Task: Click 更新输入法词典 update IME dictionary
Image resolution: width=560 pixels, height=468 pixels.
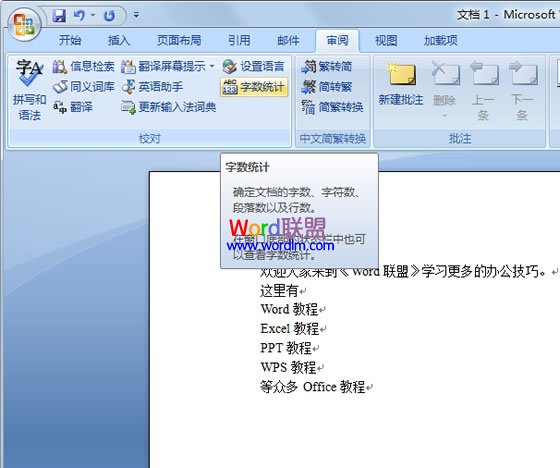Action: click(169, 107)
